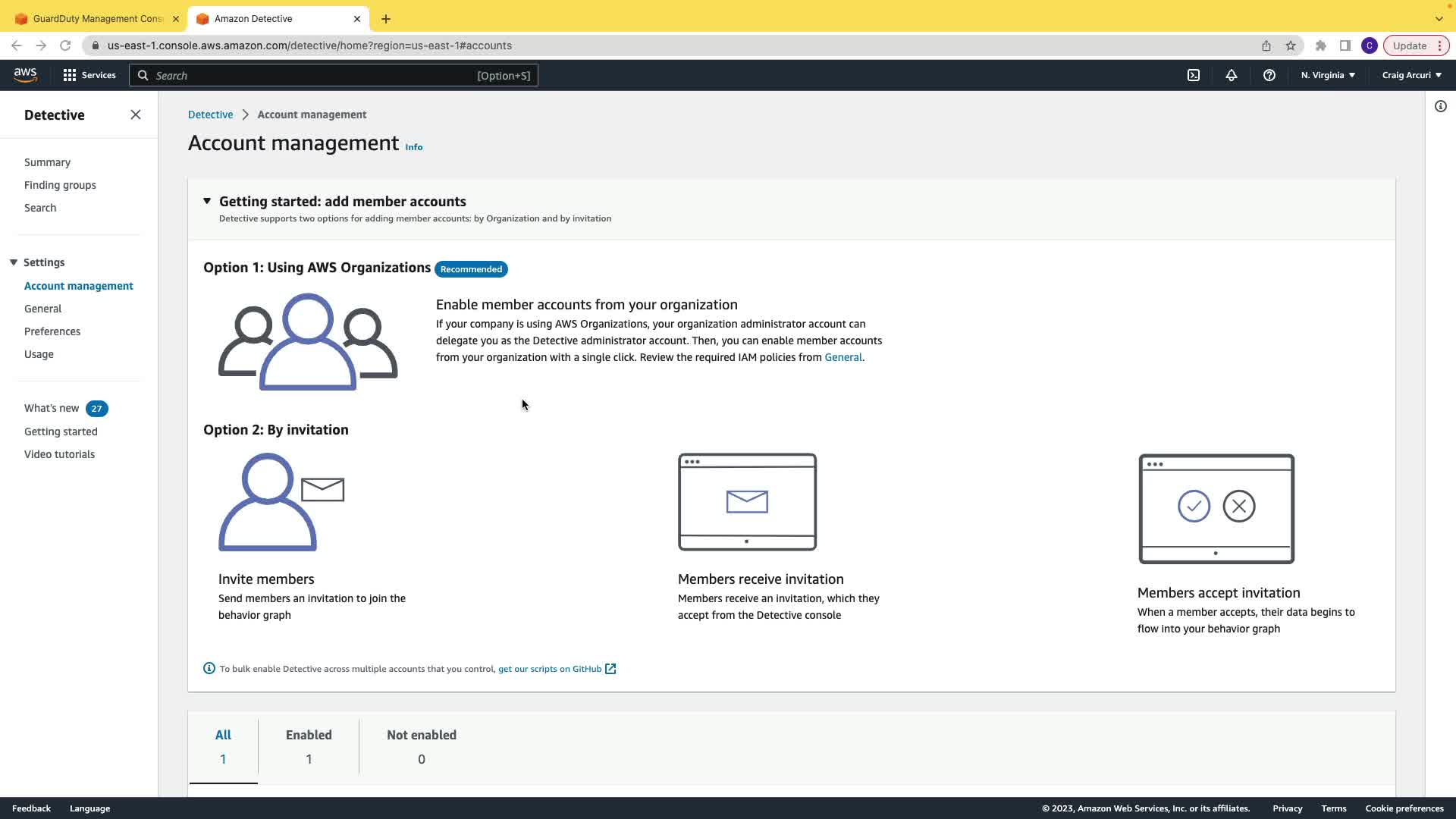Open the notifications bell icon
This screenshot has width=1456, height=819.
(1232, 75)
